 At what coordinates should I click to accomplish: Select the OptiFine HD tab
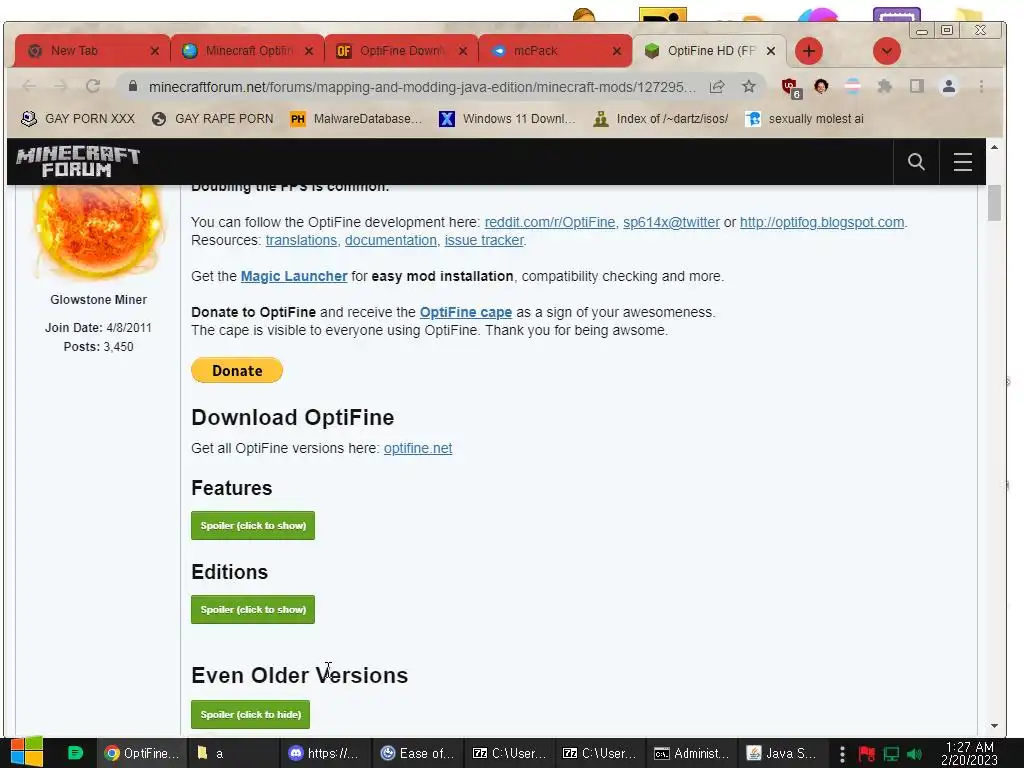click(x=711, y=51)
